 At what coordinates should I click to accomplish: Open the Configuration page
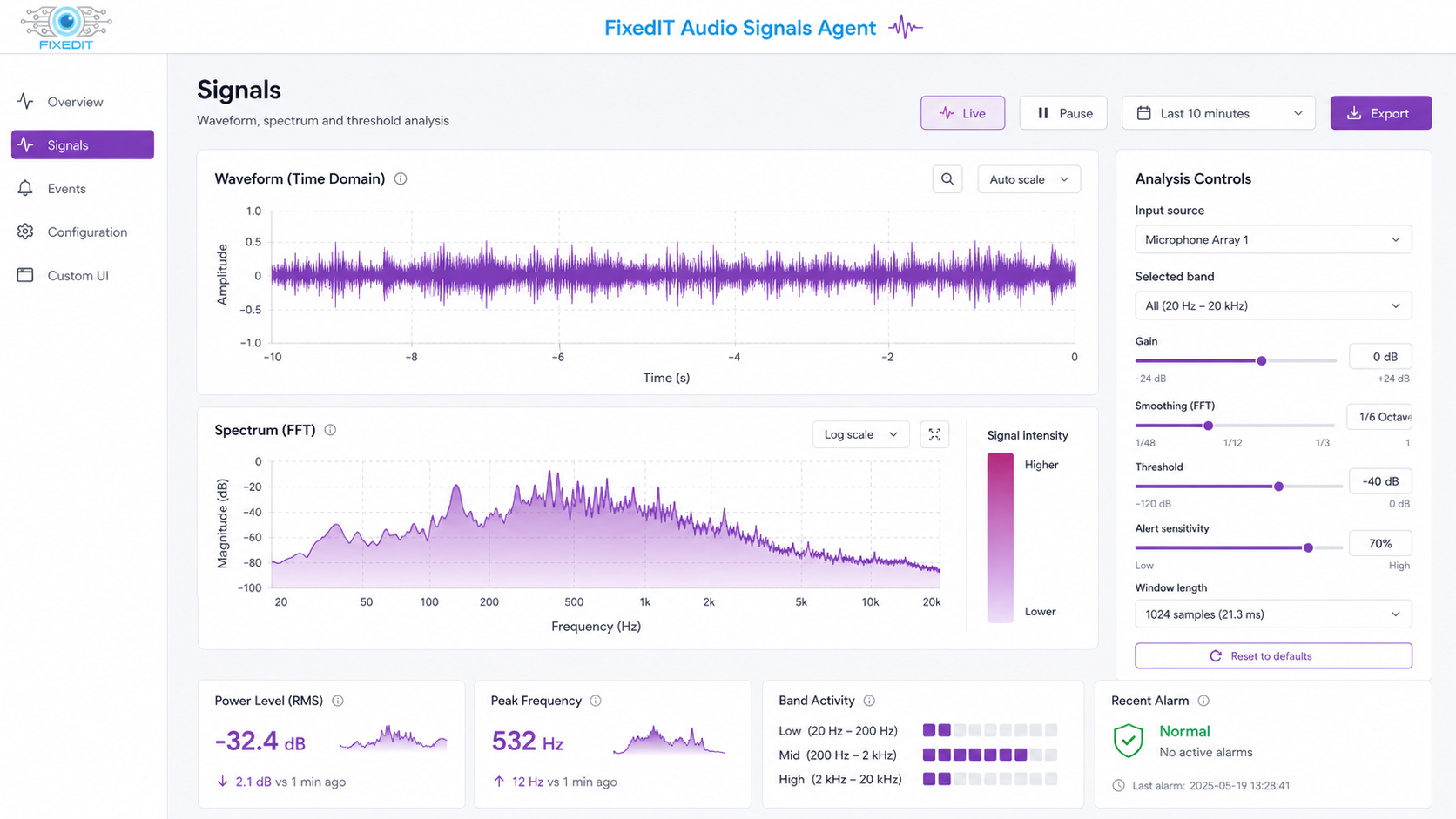[x=83, y=232]
